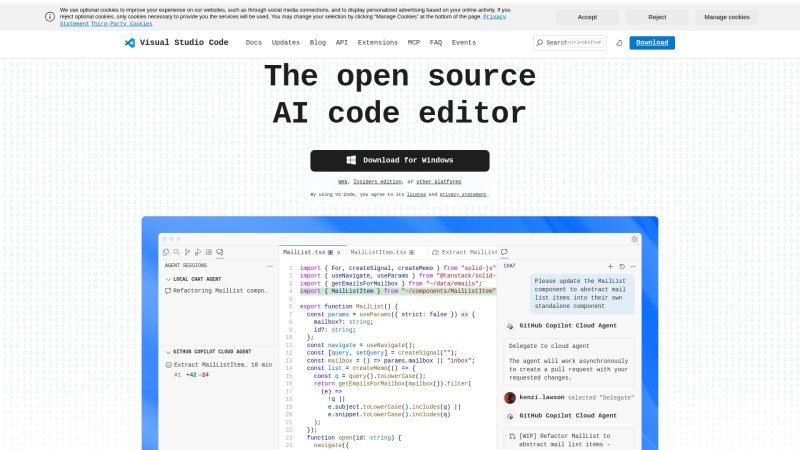Open Manage cookies options
This screenshot has height=450, width=800.
pyautogui.click(x=727, y=17)
